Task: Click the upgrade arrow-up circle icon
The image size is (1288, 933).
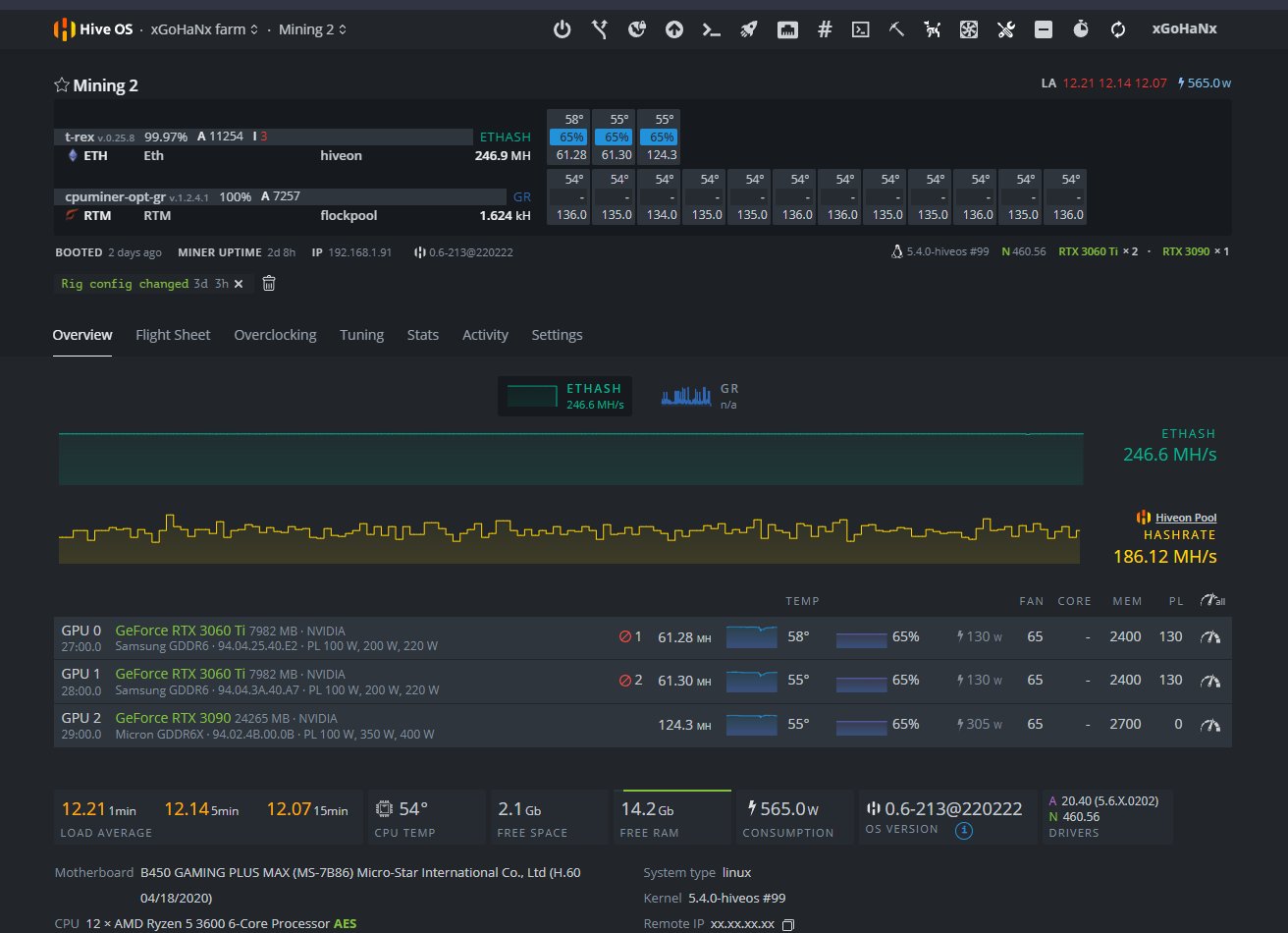Action: (x=673, y=29)
